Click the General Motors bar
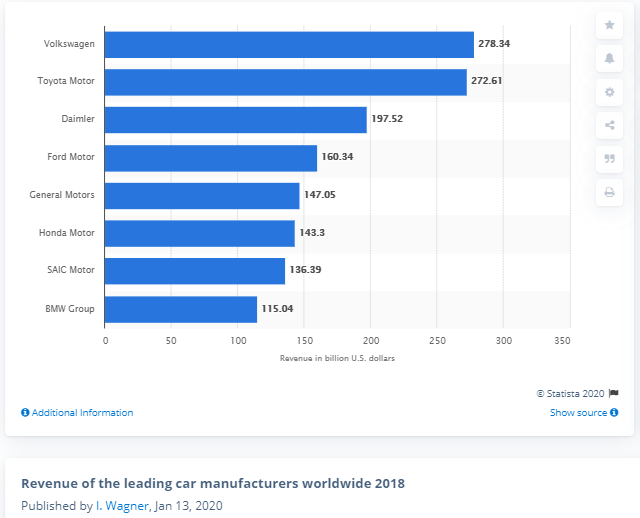 pyautogui.click(x=202, y=196)
